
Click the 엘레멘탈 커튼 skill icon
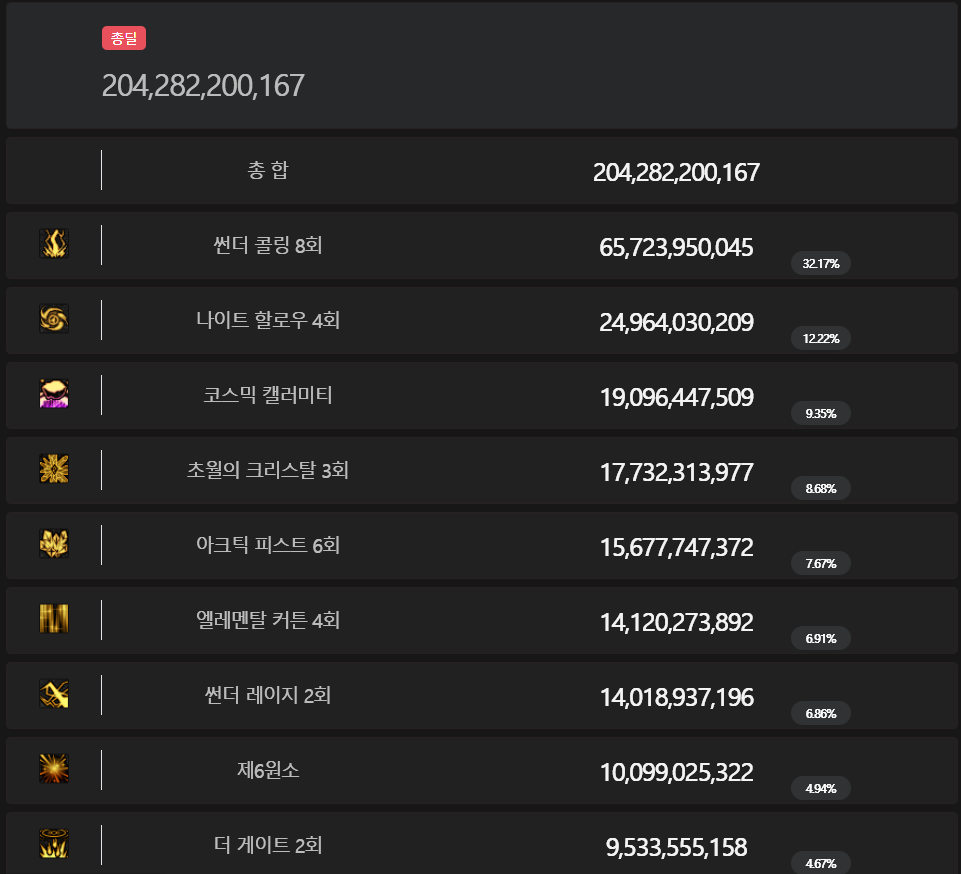coord(54,618)
